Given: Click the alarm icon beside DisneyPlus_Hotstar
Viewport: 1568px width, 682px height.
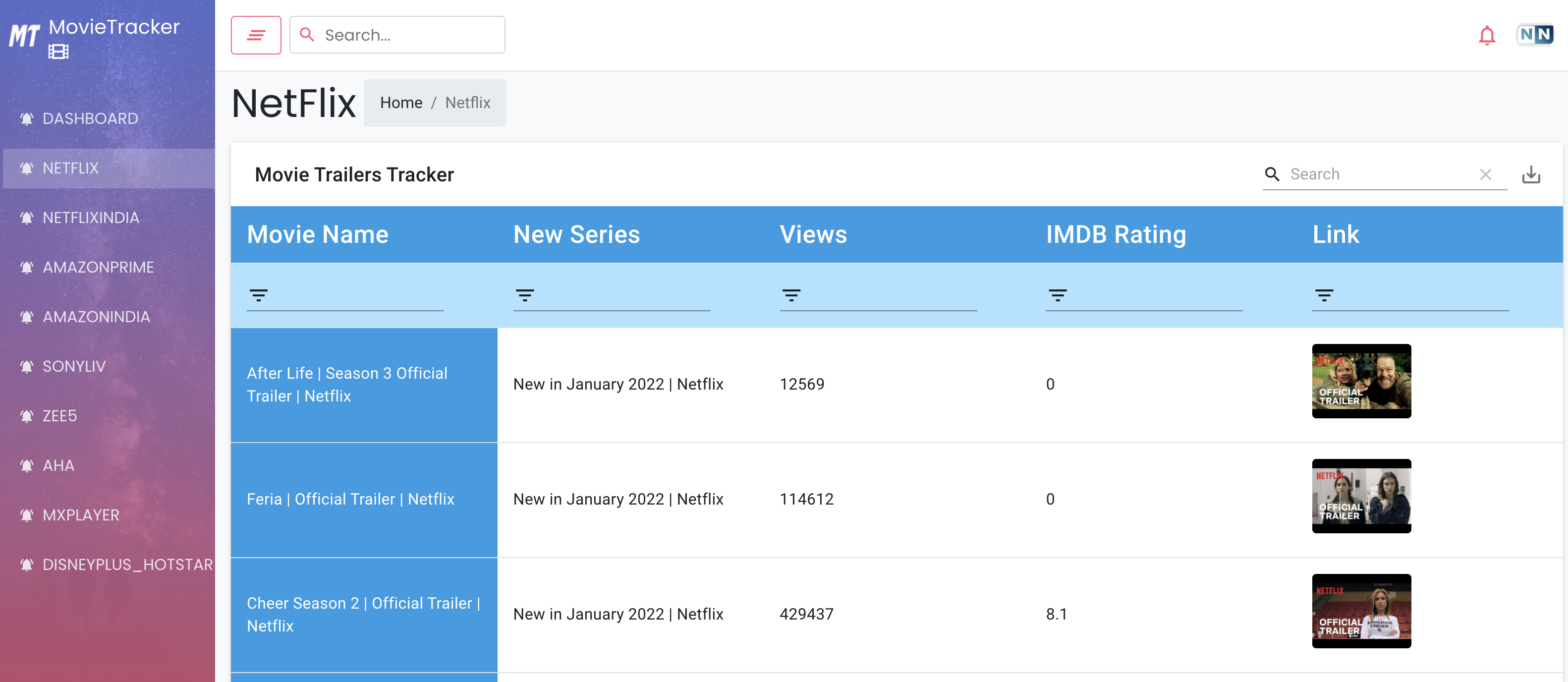Looking at the screenshot, I should click(27, 565).
